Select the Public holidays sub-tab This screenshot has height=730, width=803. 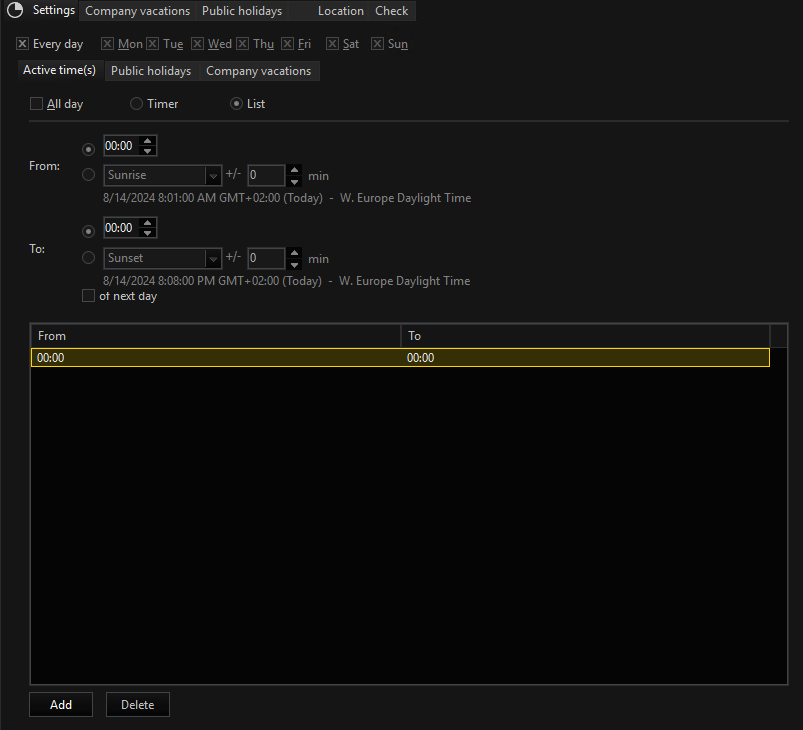(151, 71)
